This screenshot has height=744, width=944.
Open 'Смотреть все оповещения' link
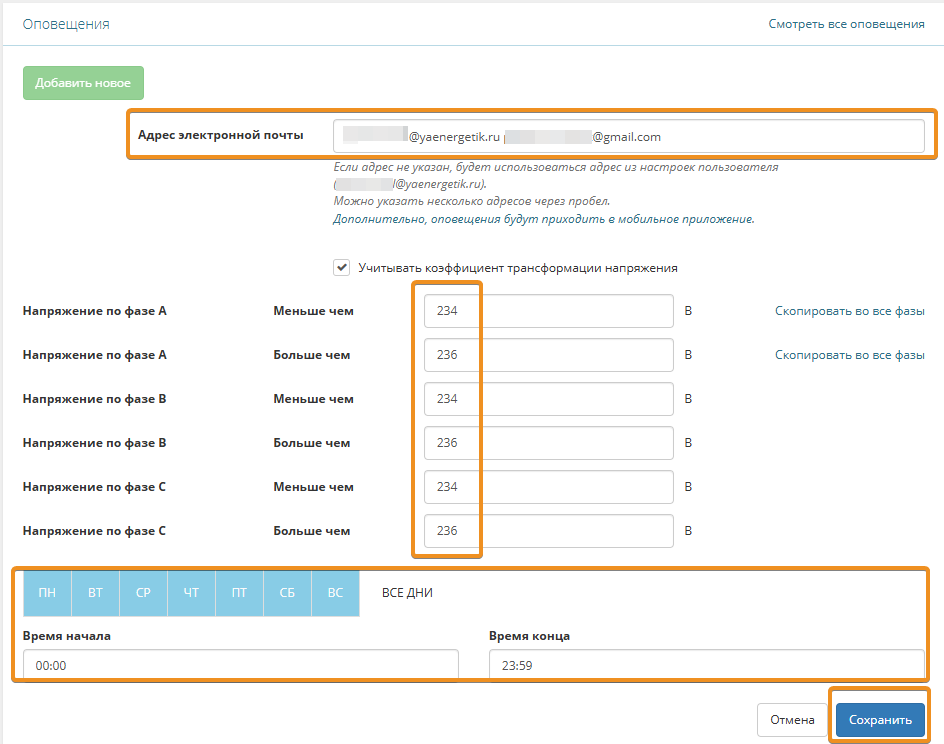click(846, 24)
